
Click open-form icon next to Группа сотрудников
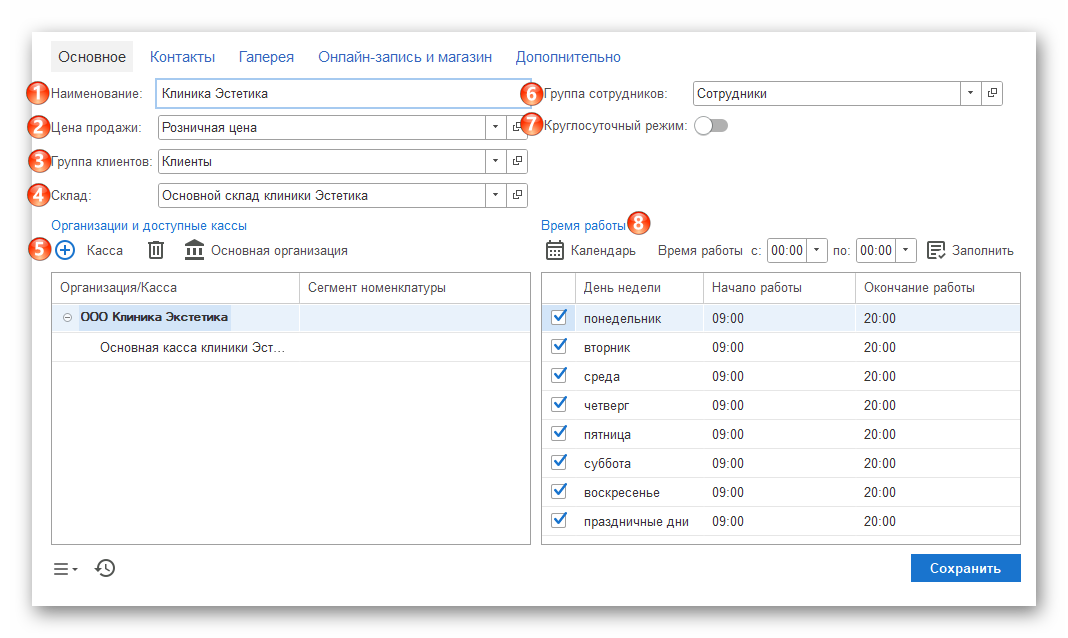tap(992, 93)
